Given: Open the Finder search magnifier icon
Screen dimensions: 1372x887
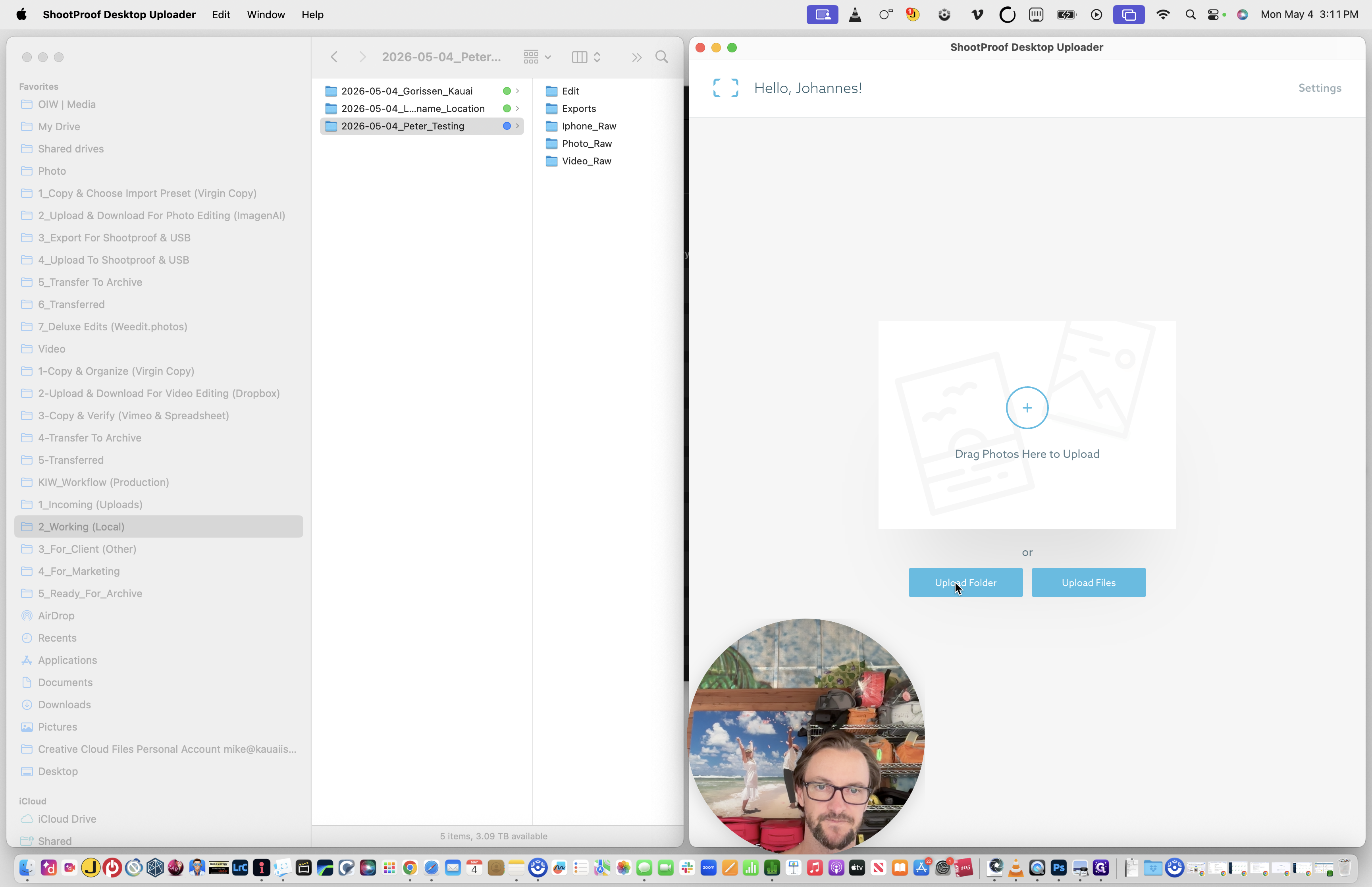Looking at the screenshot, I should coord(661,57).
